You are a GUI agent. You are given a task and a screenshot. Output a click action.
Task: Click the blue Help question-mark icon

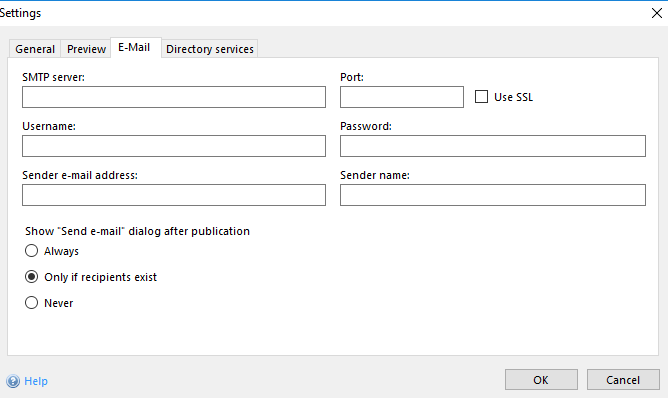click(13, 381)
